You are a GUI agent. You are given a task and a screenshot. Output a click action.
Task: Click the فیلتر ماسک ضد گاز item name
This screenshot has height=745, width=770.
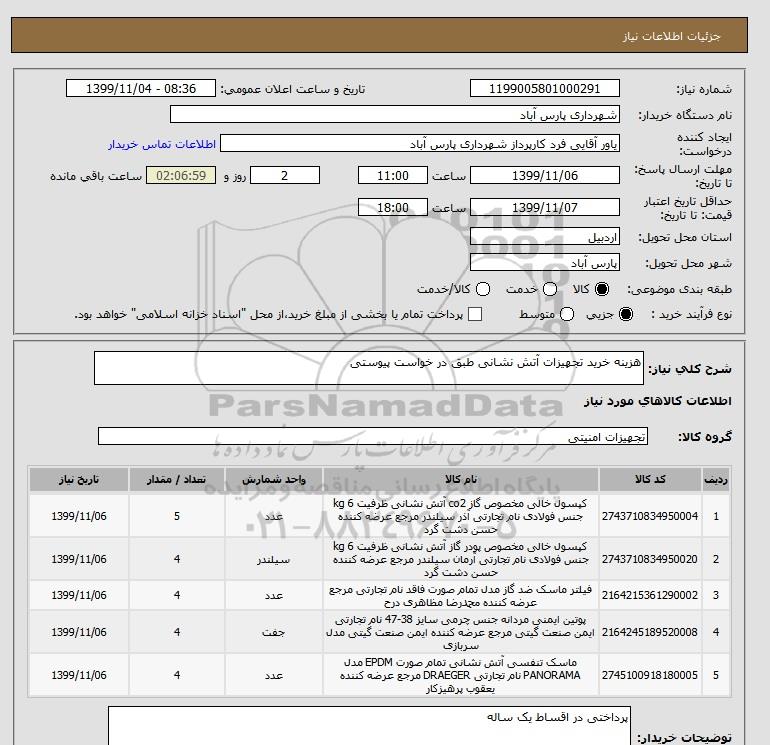coord(461,595)
